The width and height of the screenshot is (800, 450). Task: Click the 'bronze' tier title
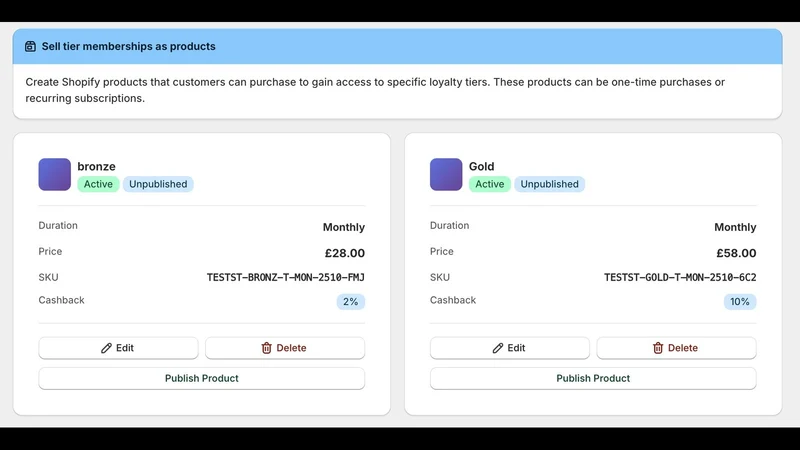[x=96, y=166]
